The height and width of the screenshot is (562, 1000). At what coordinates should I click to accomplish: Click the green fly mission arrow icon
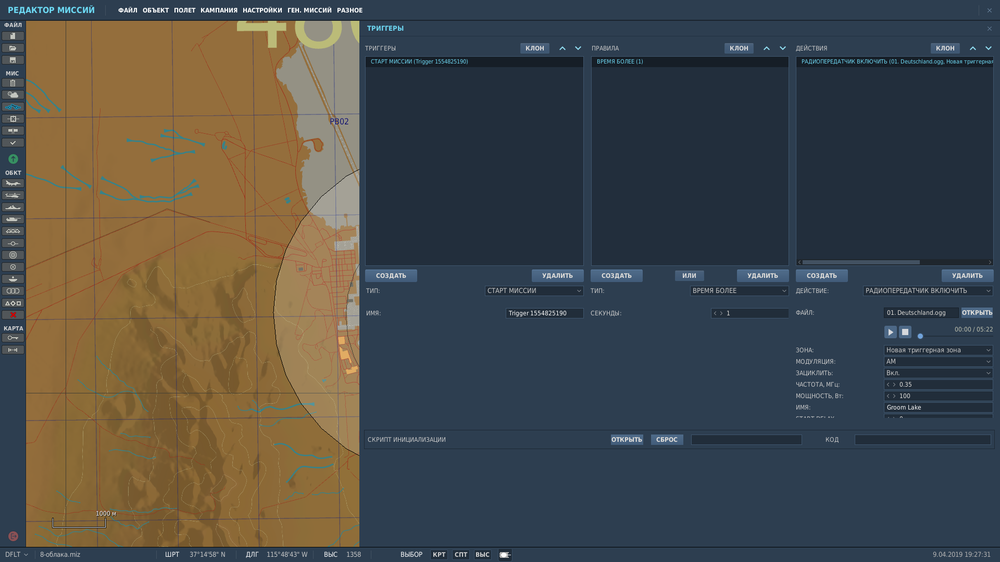[x=13, y=159]
